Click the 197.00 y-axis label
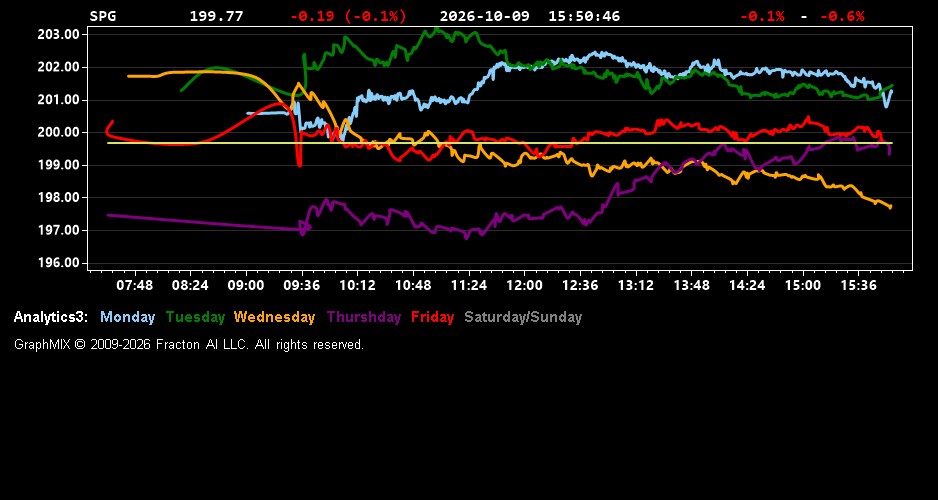The width and height of the screenshot is (938, 500). [x=59, y=230]
